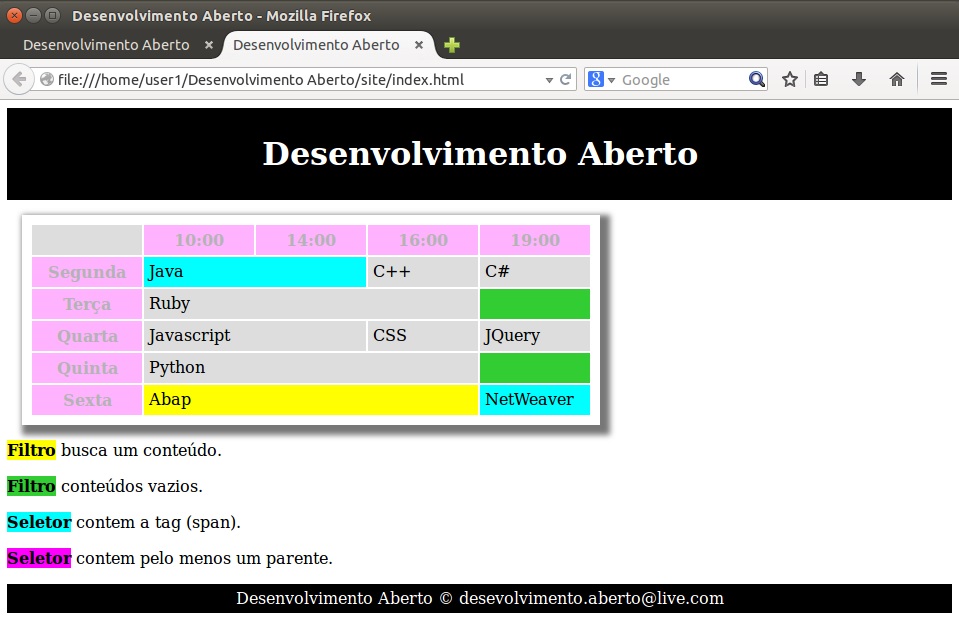The image size is (959, 631).
Task: Select the cyan NetWeaver cell
Action: [x=534, y=400]
